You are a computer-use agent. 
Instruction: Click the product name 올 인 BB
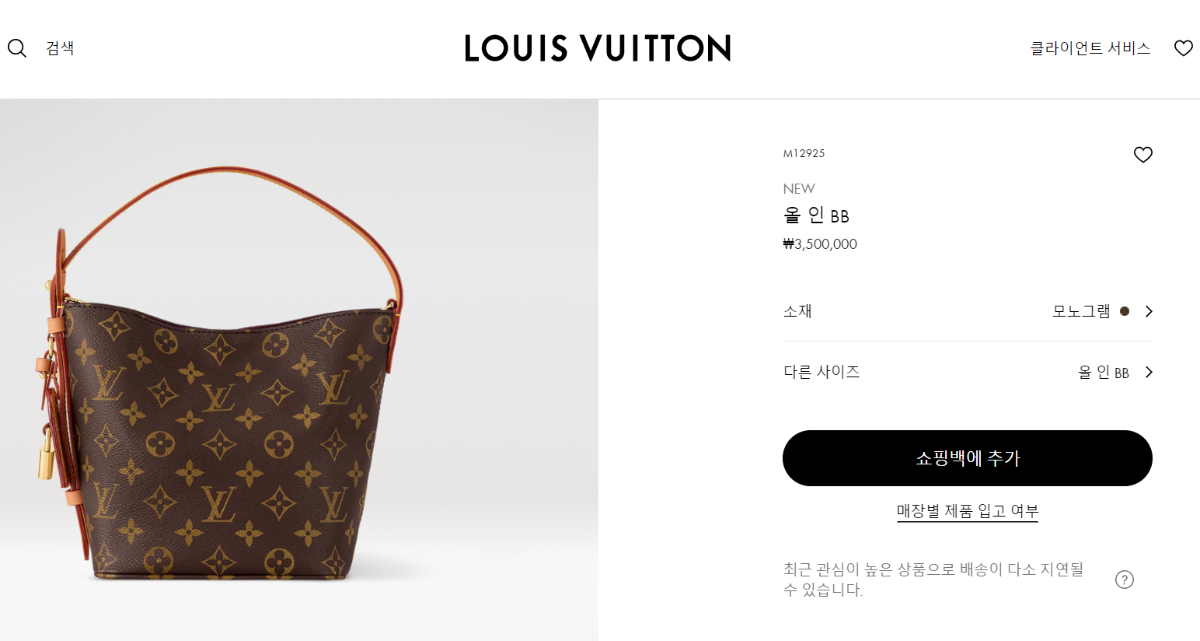click(816, 215)
